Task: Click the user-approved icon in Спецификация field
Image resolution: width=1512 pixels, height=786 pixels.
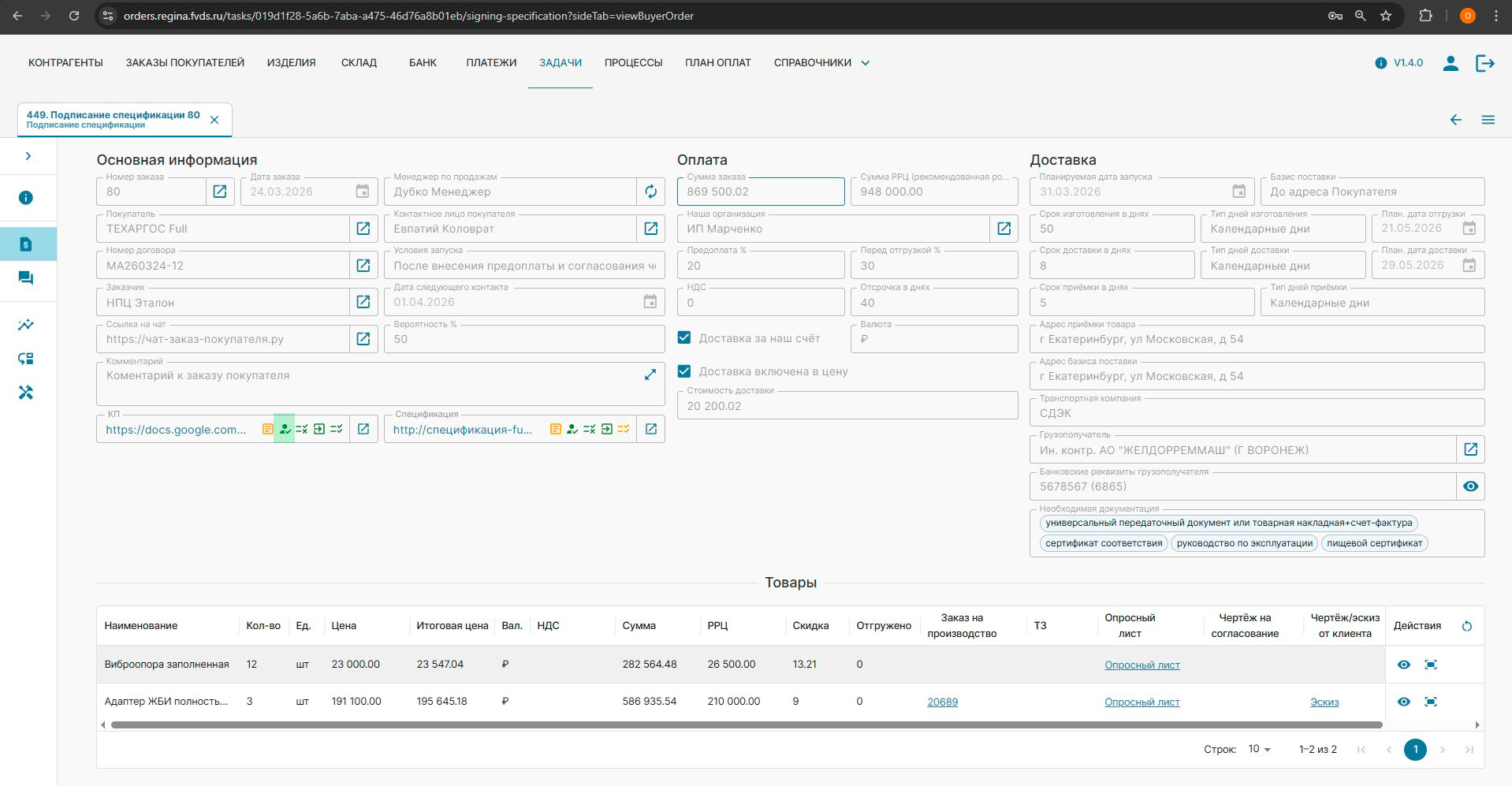Action: click(x=572, y=429)
